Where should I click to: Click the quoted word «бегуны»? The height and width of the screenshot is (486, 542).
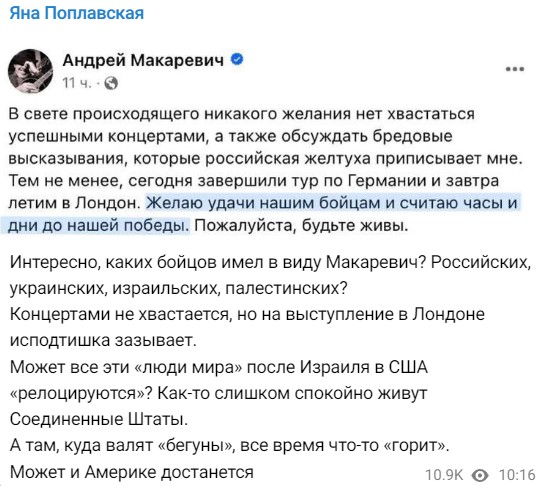point(195,446)
